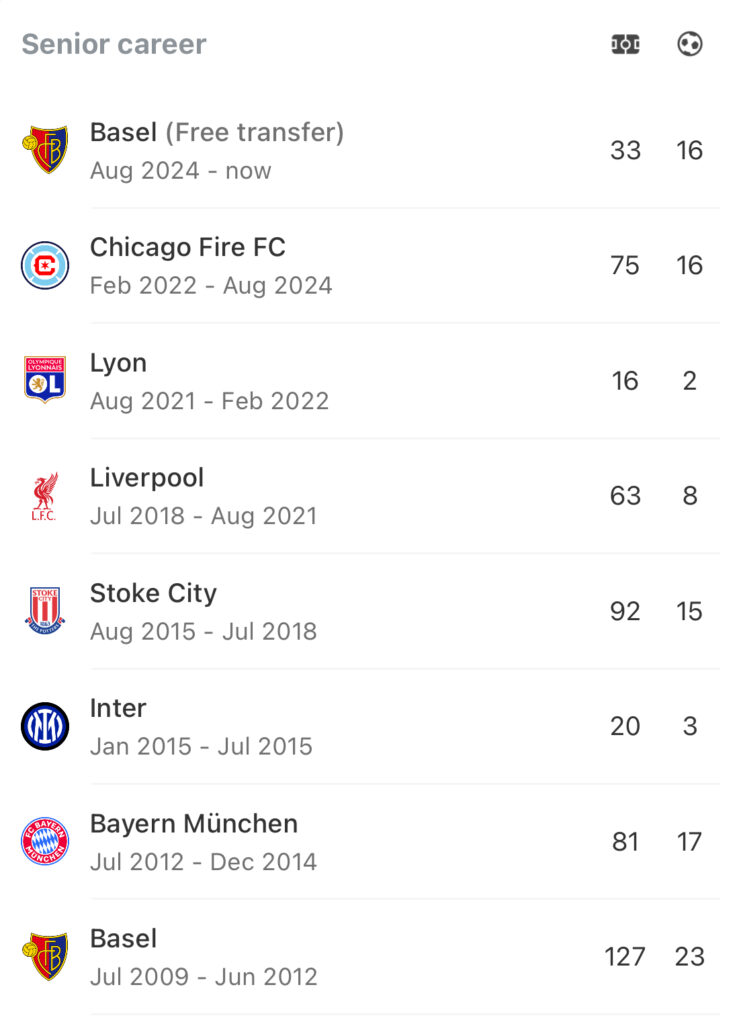Select the Liverpool L.F.C. crest
This screenshot has height=1024, width=739.
click(44, 496)
